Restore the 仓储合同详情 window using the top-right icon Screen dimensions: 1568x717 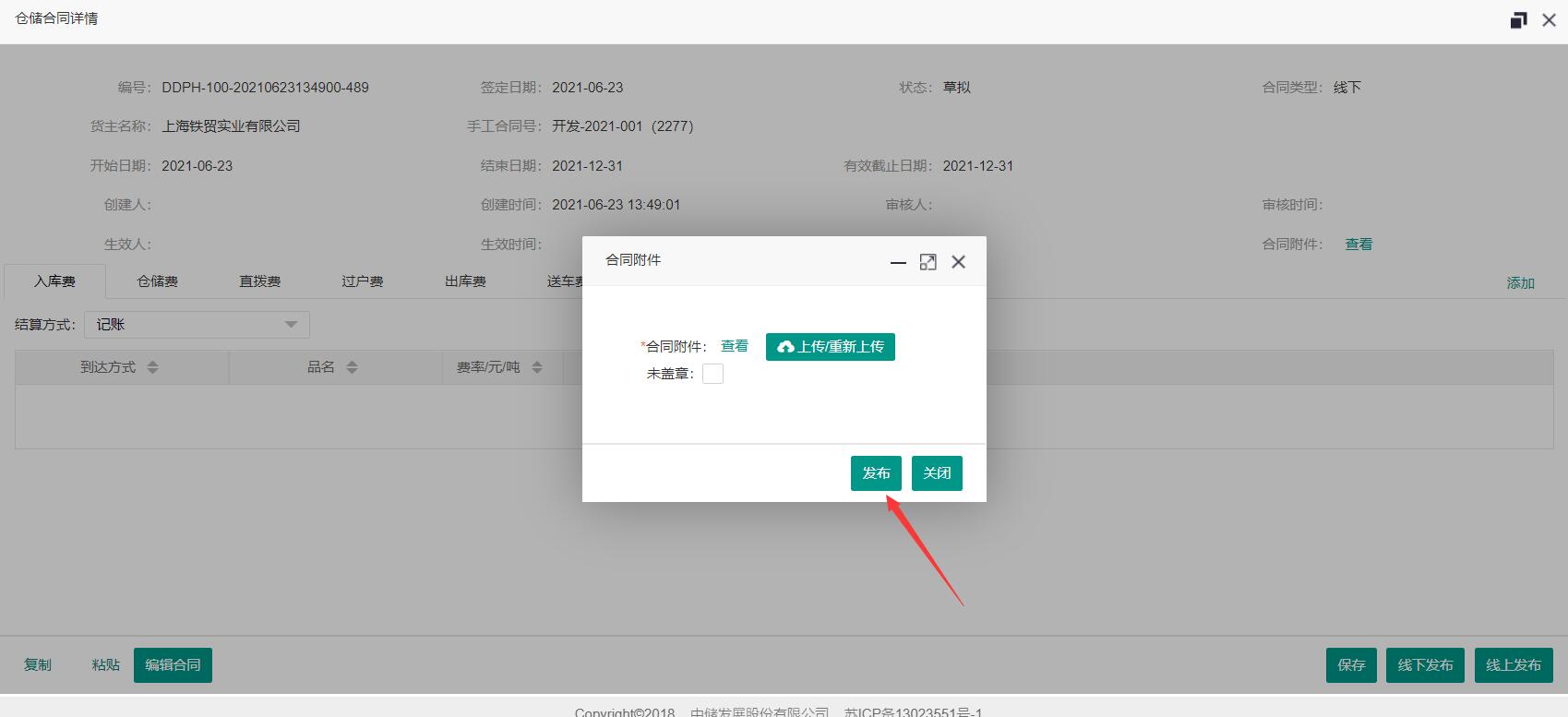[x=1517, y=20]
